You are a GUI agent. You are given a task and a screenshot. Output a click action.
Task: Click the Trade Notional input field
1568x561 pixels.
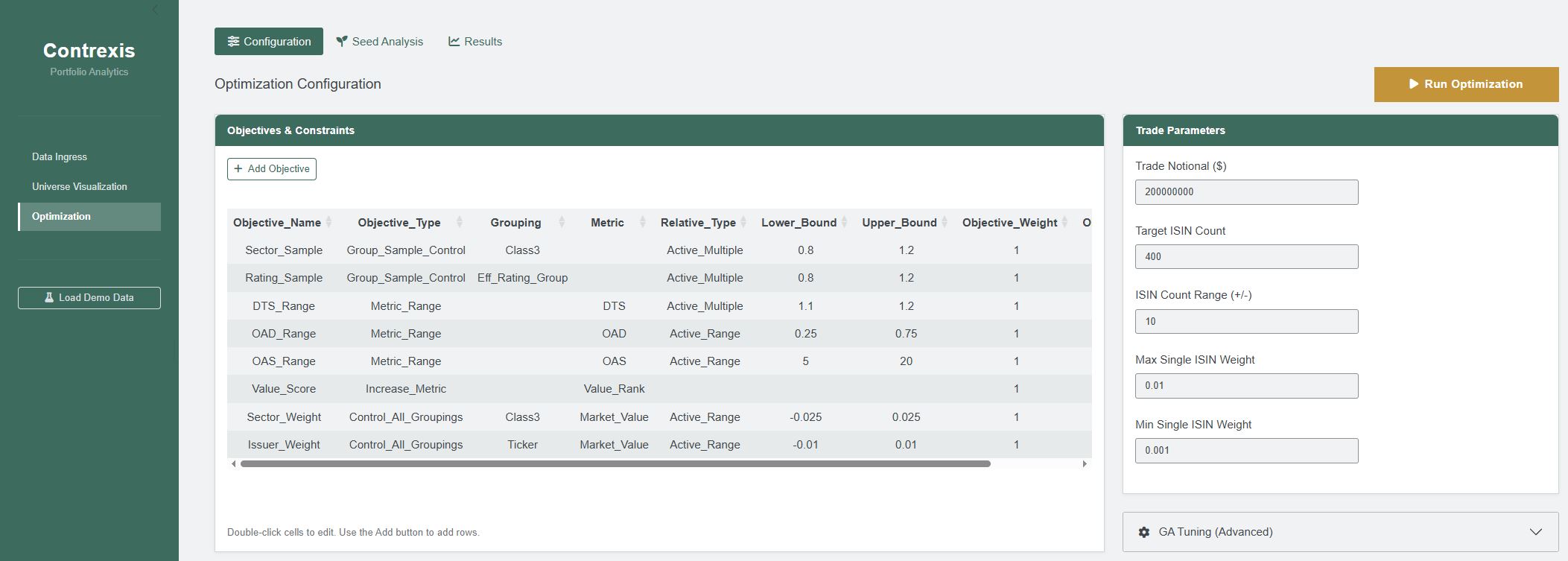[x=1246, y=192]
